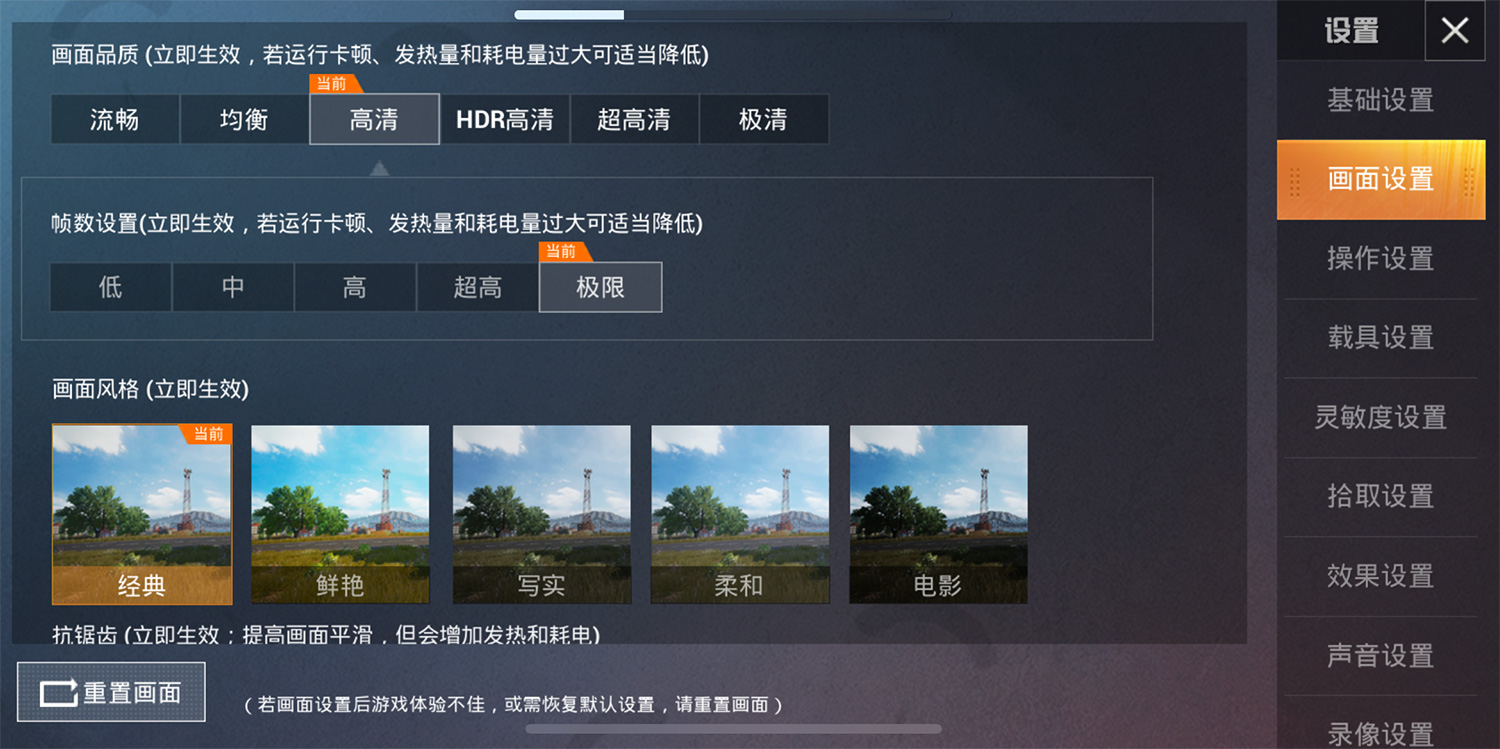Pick the 写实 style thumbnail

[542, 514]
